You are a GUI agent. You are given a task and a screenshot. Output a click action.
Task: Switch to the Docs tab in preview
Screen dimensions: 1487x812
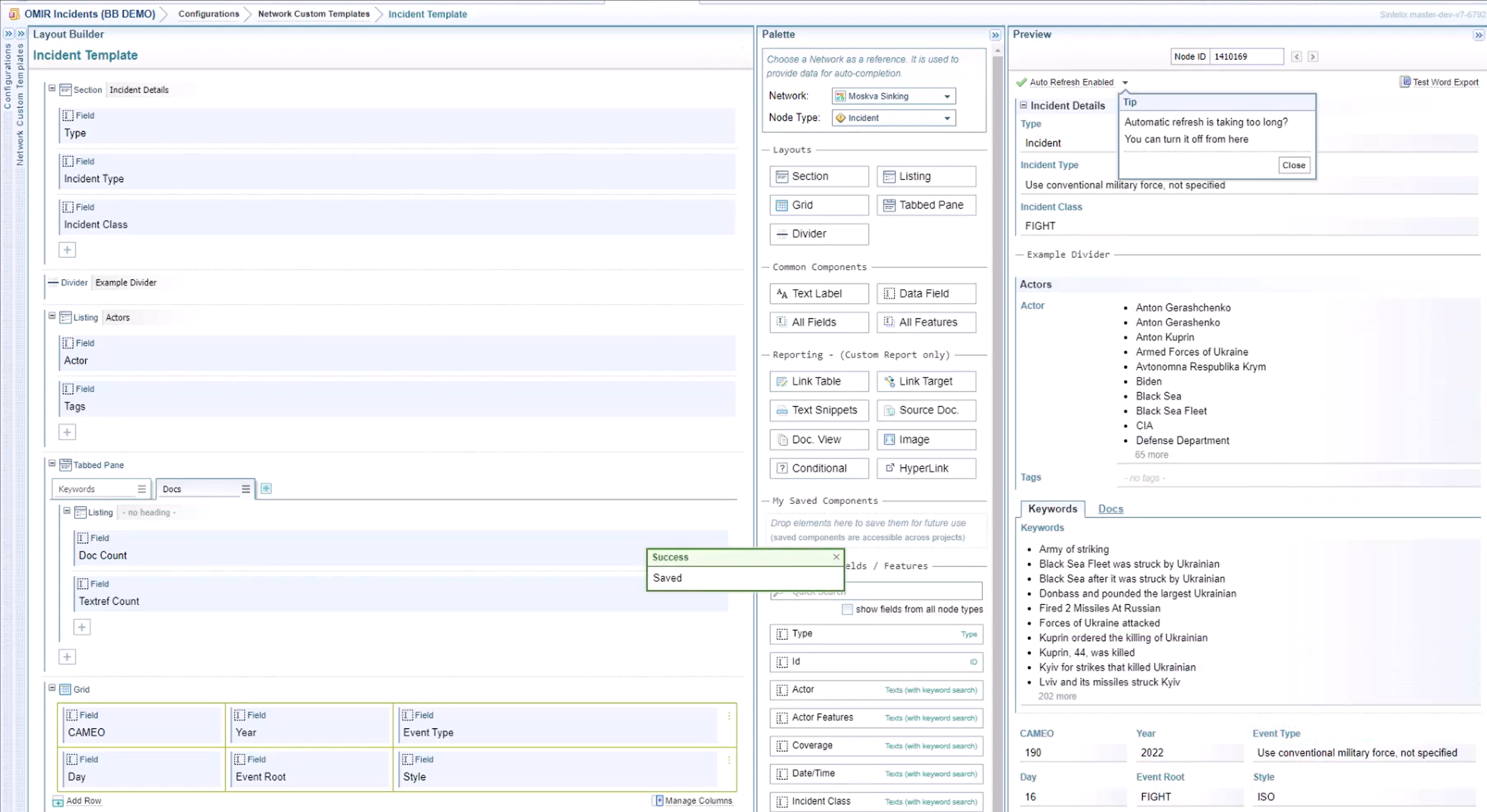(x=1110, y=509)
